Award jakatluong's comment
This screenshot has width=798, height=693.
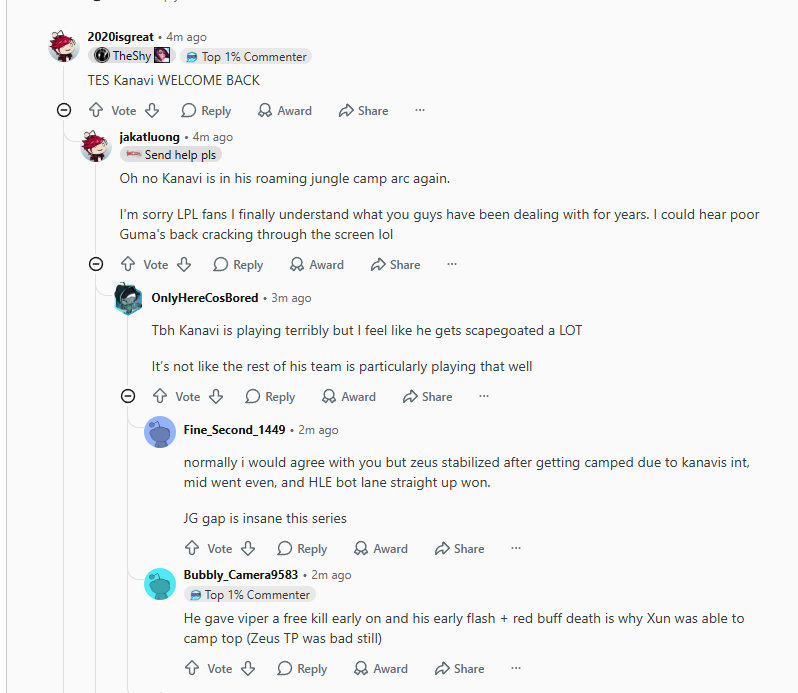[x=317, y=265]
